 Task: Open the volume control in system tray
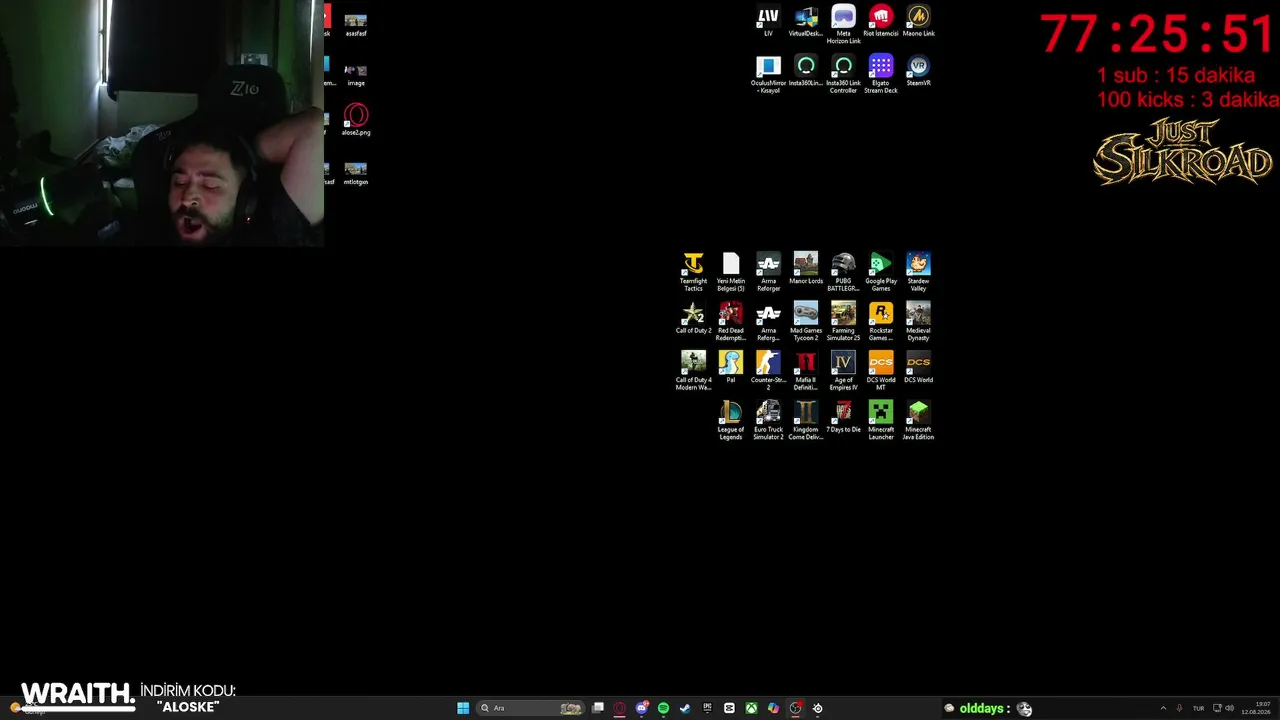[1229, 708]
